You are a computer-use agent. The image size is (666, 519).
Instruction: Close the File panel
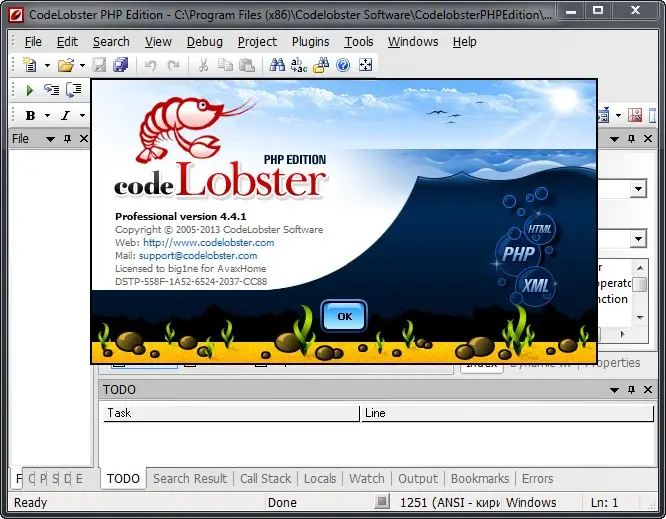click(84, 138)
